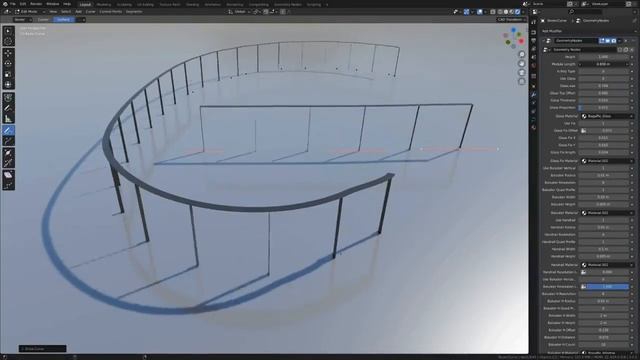Screen dimensions: 640x360
Task: Select the Randomize tool in toolbar
Action: click(x=8, y=186)
